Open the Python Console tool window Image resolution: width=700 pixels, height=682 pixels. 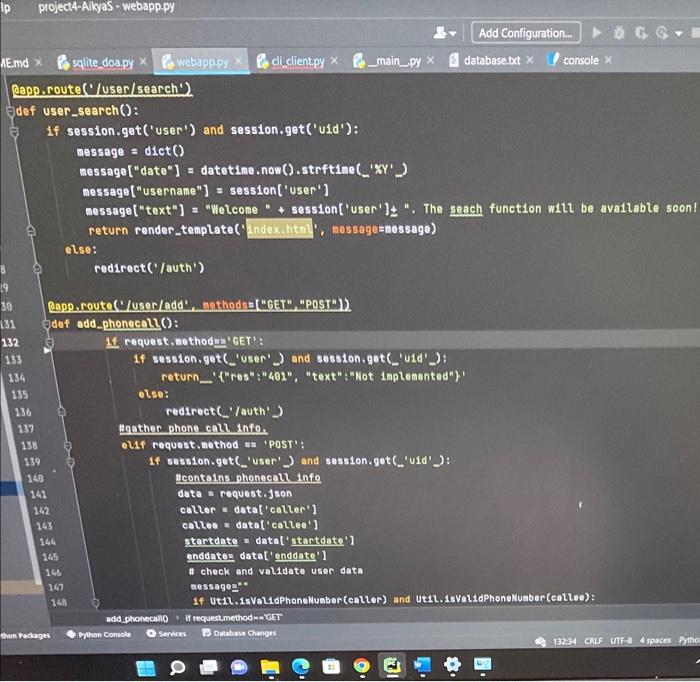tap(99, 634)
